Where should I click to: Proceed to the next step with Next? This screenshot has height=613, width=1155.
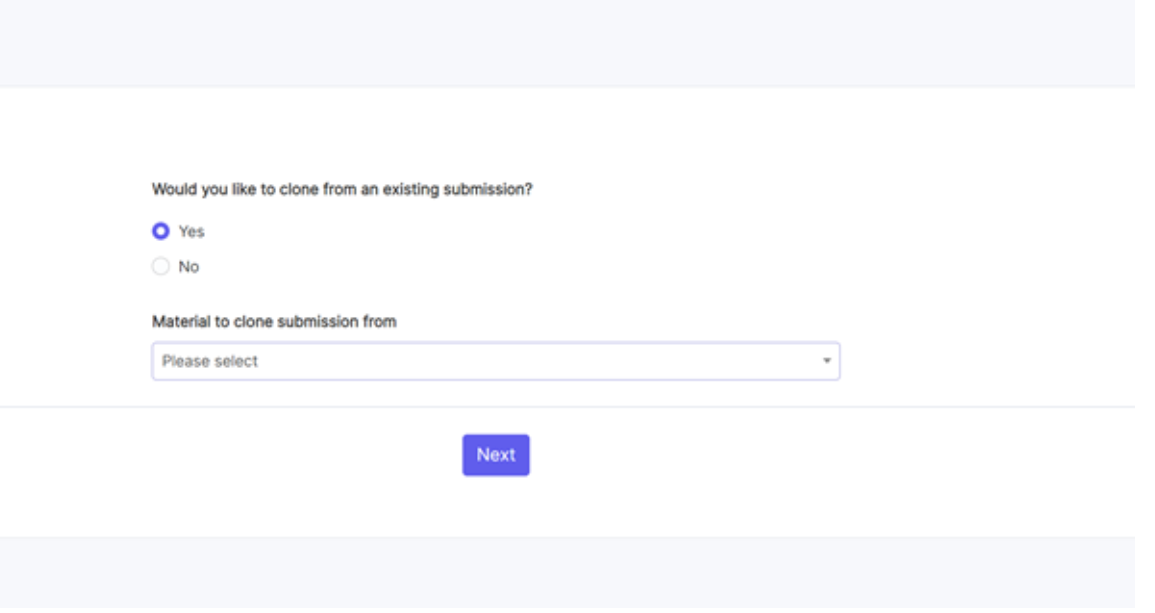click(x=495, y=455)
